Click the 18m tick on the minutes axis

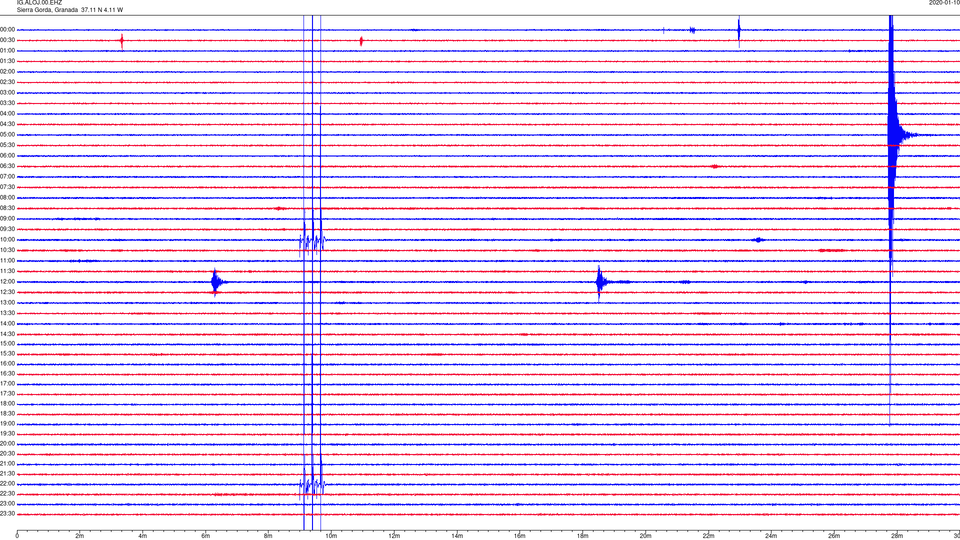coord(582,536)
